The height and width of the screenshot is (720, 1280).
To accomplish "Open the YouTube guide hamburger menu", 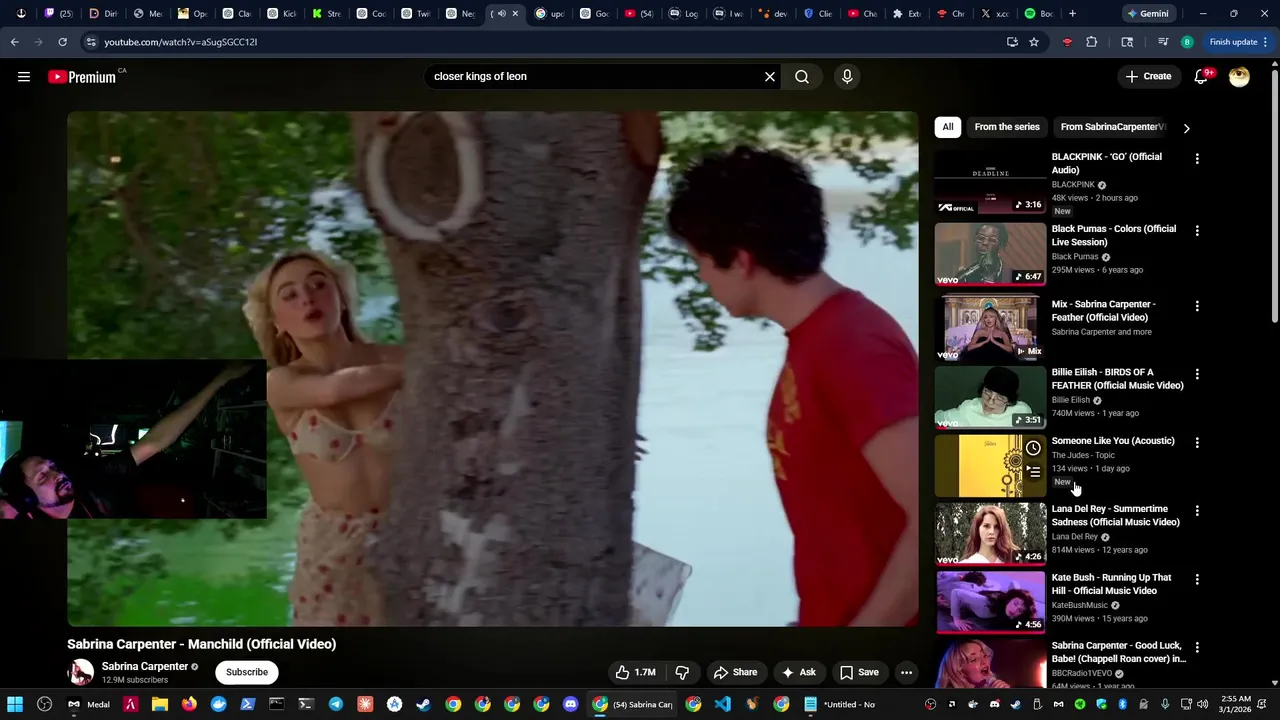I will point(24,76).
